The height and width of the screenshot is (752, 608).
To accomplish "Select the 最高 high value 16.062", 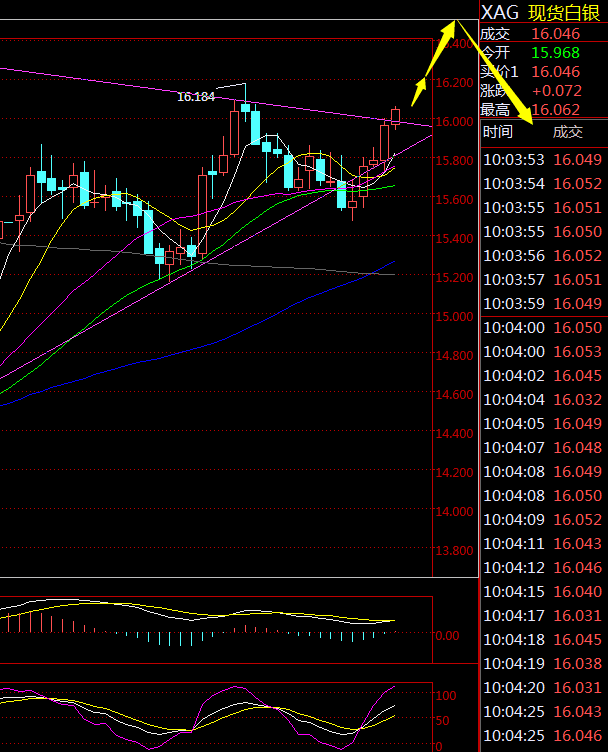I will pyautogui.click(x=555, y=110).
